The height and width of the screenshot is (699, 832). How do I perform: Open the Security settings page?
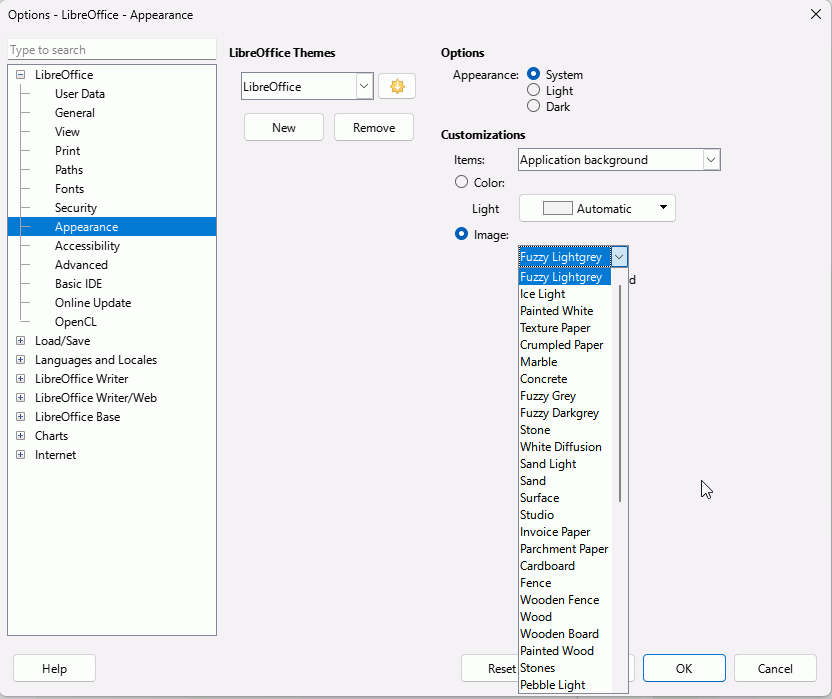76,208
